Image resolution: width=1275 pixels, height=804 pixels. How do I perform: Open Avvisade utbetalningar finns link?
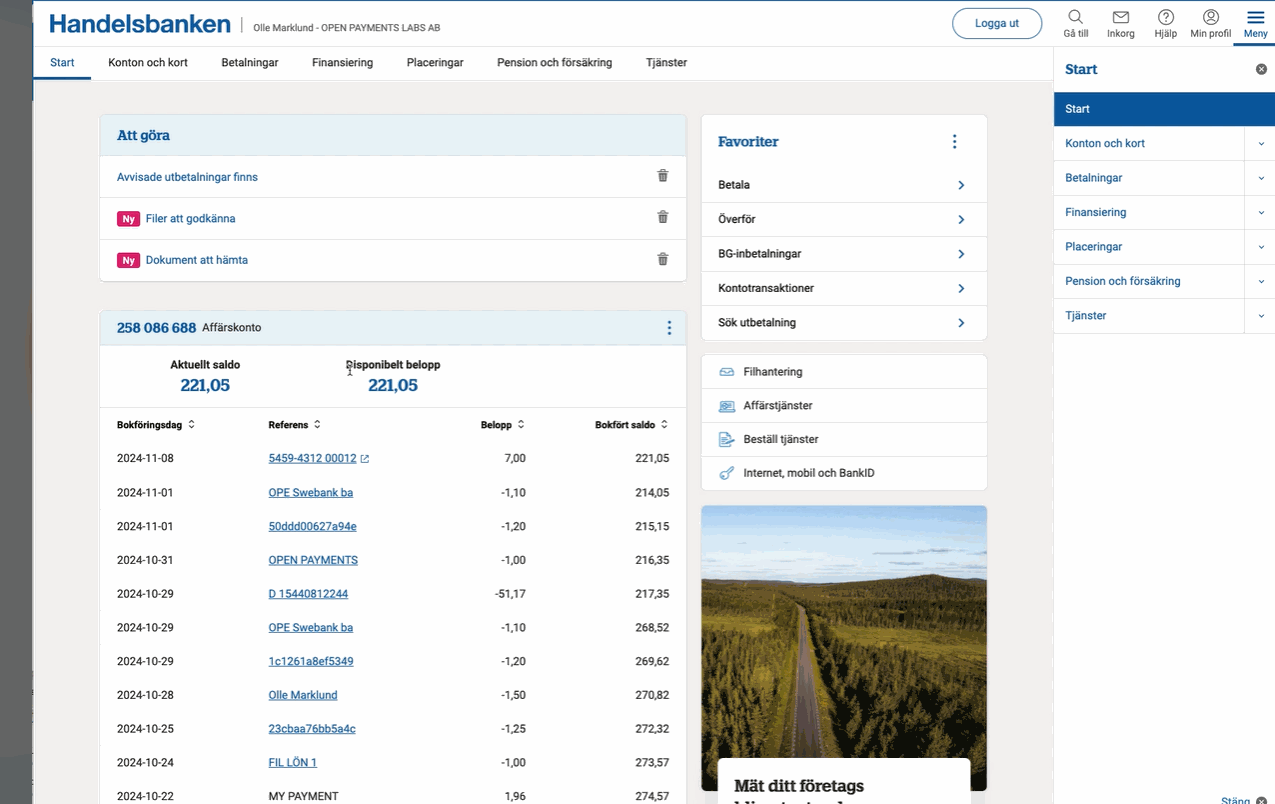tap(187, 177)
